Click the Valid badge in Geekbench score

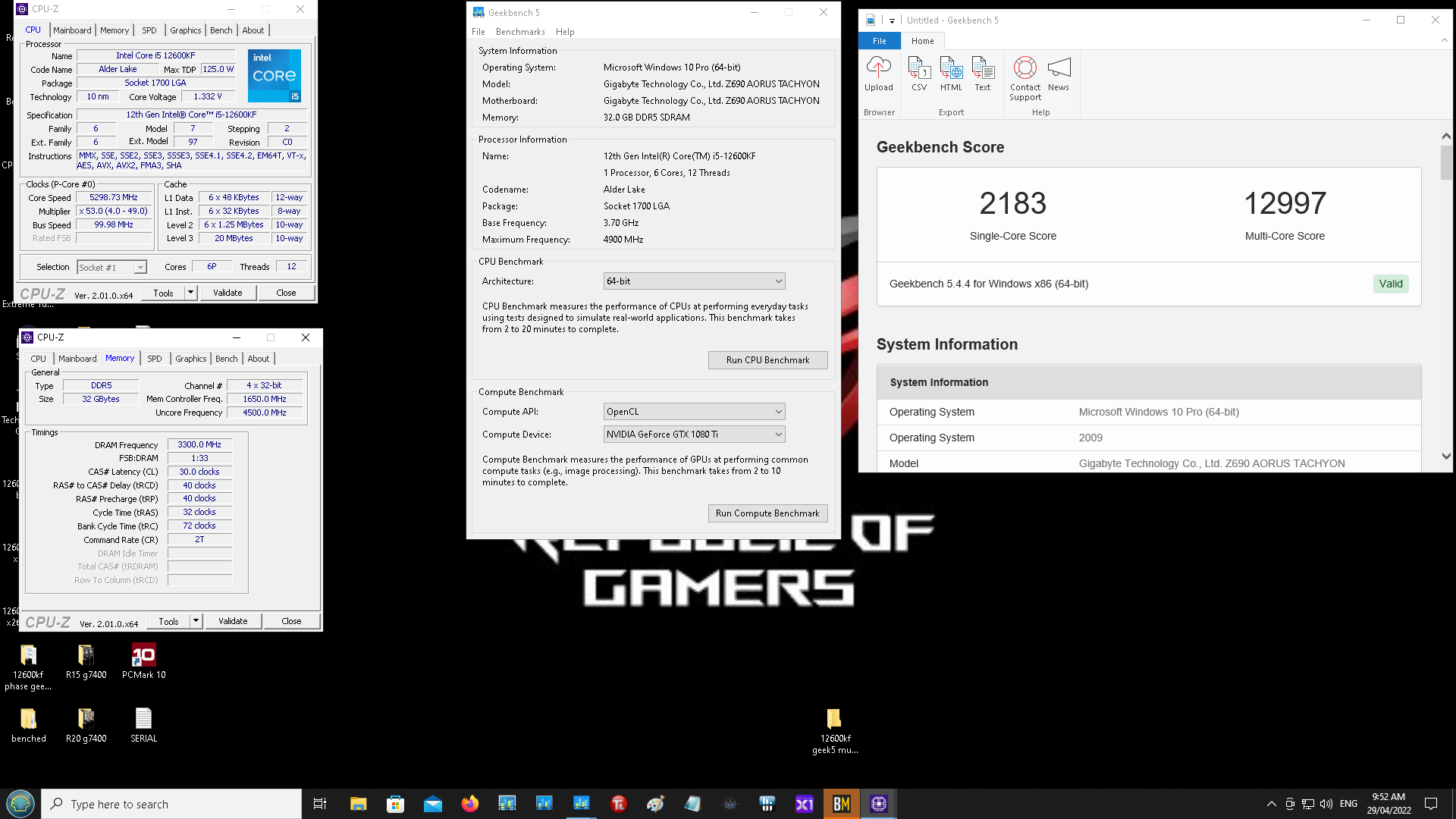tap(1391, 284)
